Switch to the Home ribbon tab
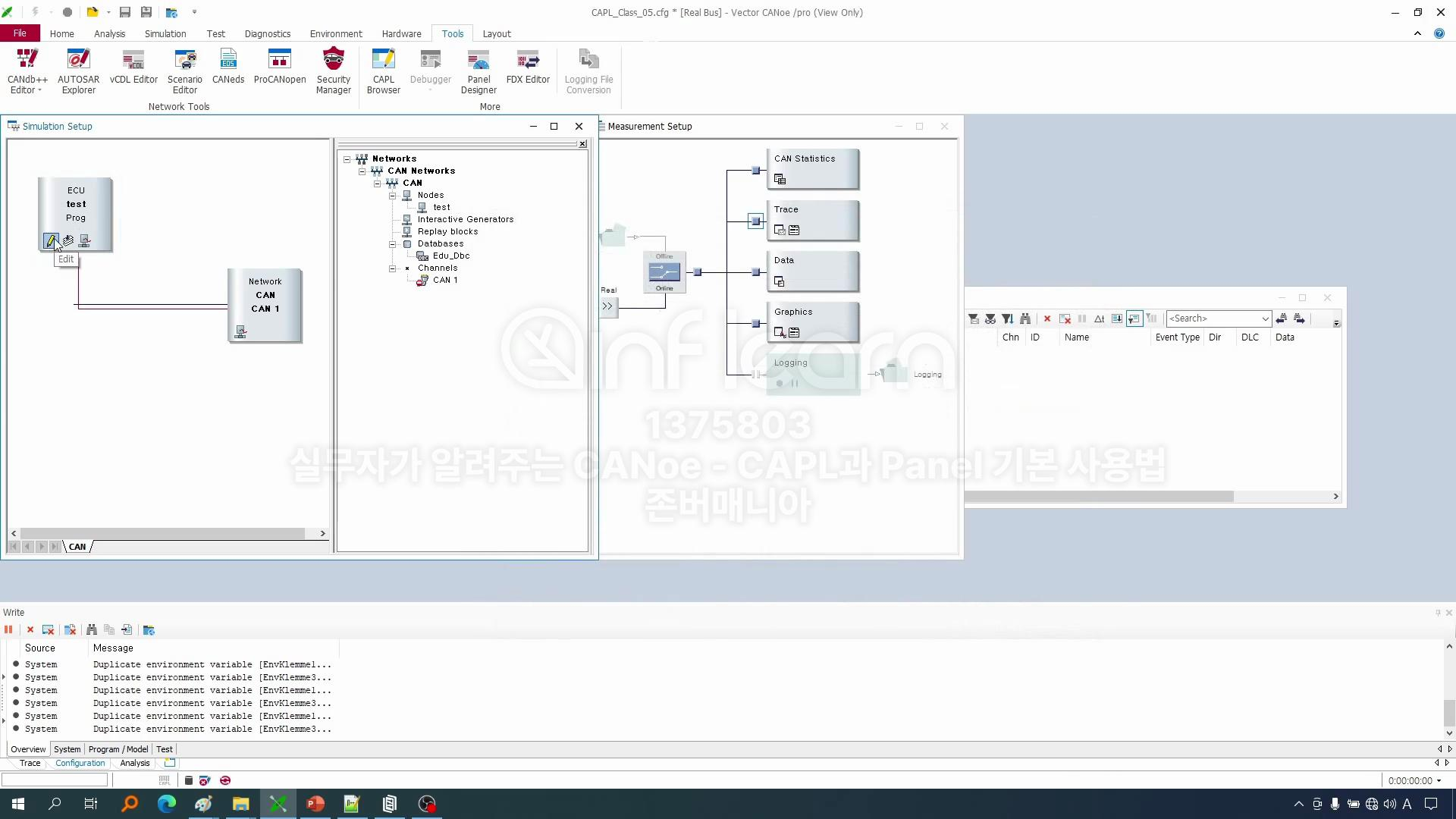This screenshot has width=1456, height=819. 62,33
